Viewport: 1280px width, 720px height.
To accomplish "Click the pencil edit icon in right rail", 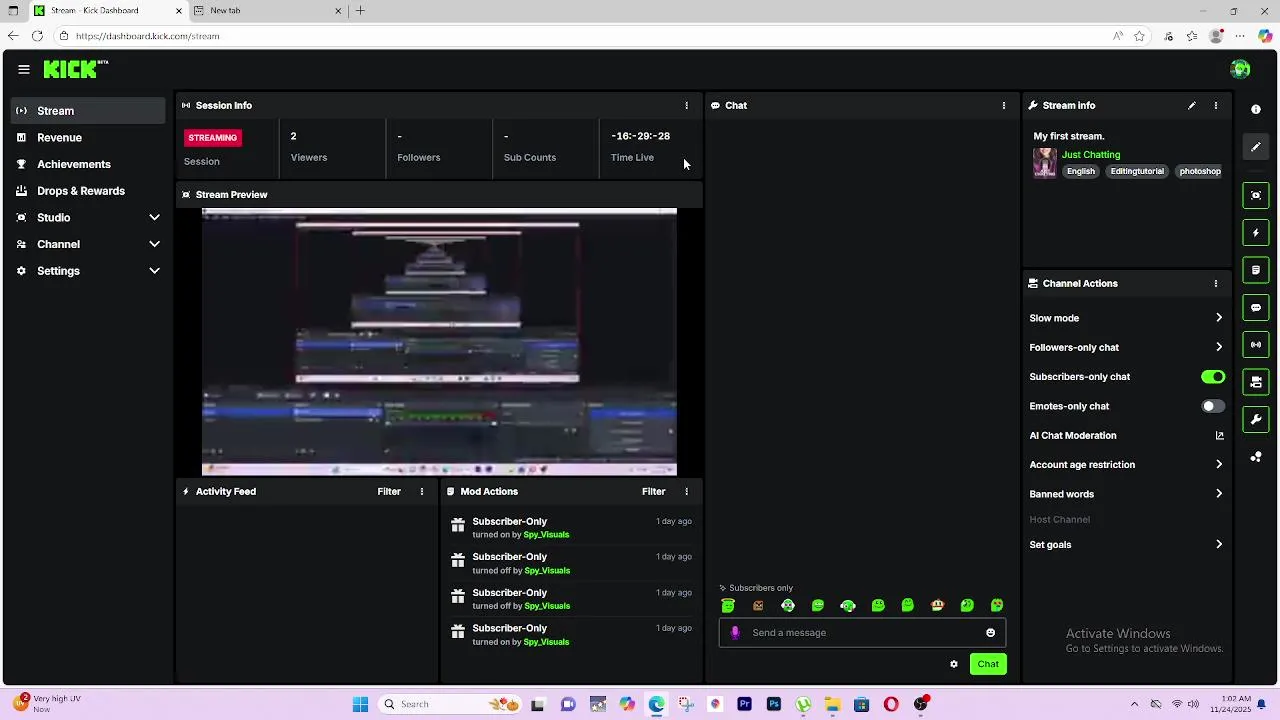I will (1256, 147).
